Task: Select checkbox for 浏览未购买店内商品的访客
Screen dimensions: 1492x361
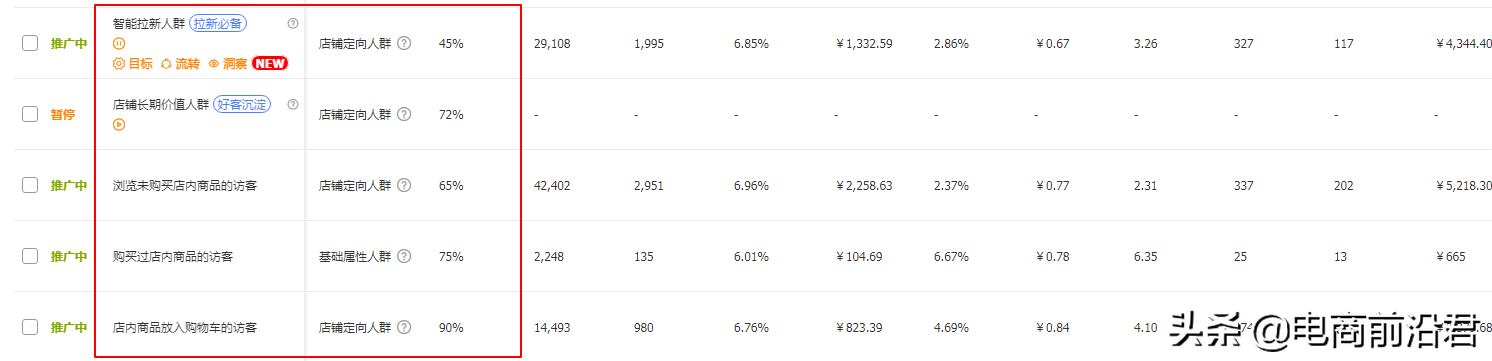Action: coord(30,185)
